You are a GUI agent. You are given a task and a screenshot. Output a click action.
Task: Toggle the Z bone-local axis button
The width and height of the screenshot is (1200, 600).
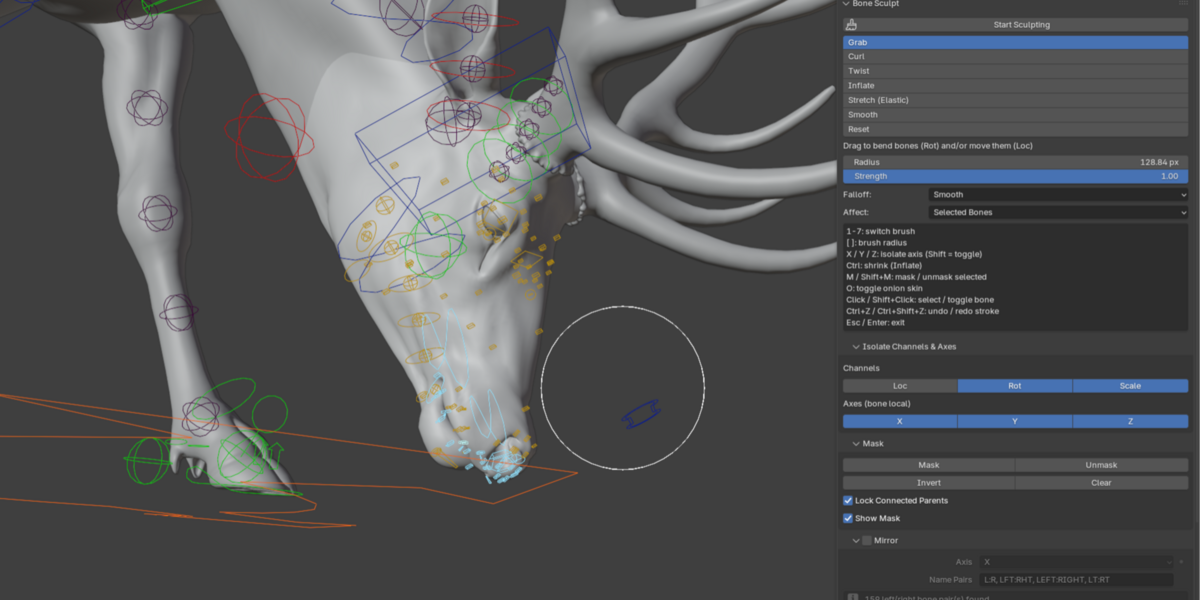tap(1131, 422)
